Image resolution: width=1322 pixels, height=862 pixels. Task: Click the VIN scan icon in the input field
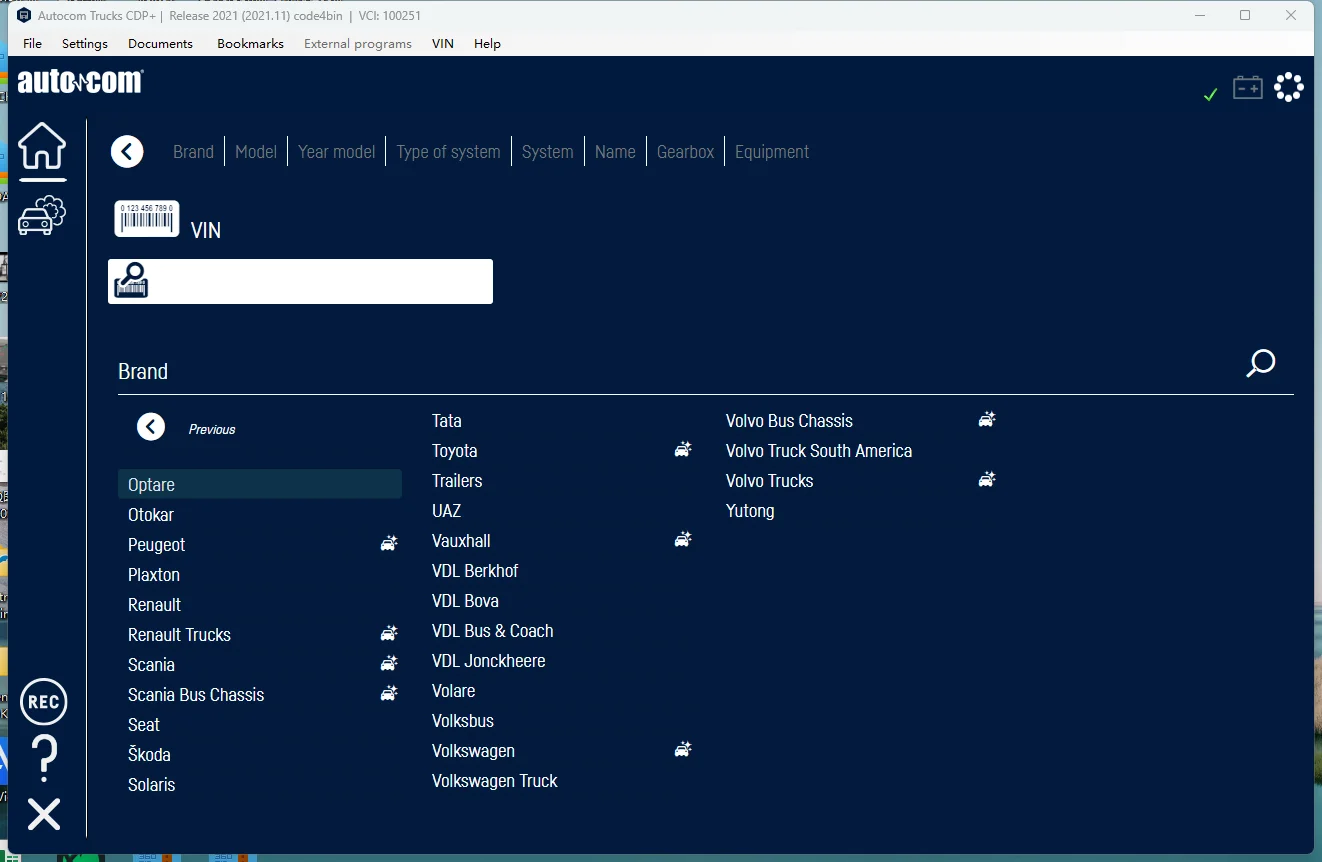click(x=131, y=281)
